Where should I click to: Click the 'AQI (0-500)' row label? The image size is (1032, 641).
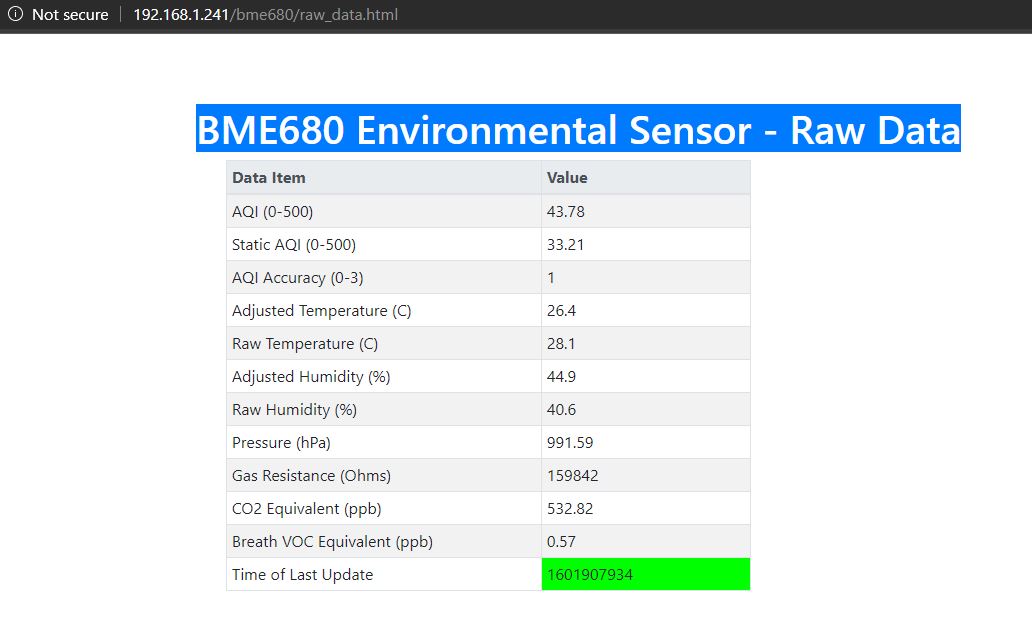pos(272,212)
